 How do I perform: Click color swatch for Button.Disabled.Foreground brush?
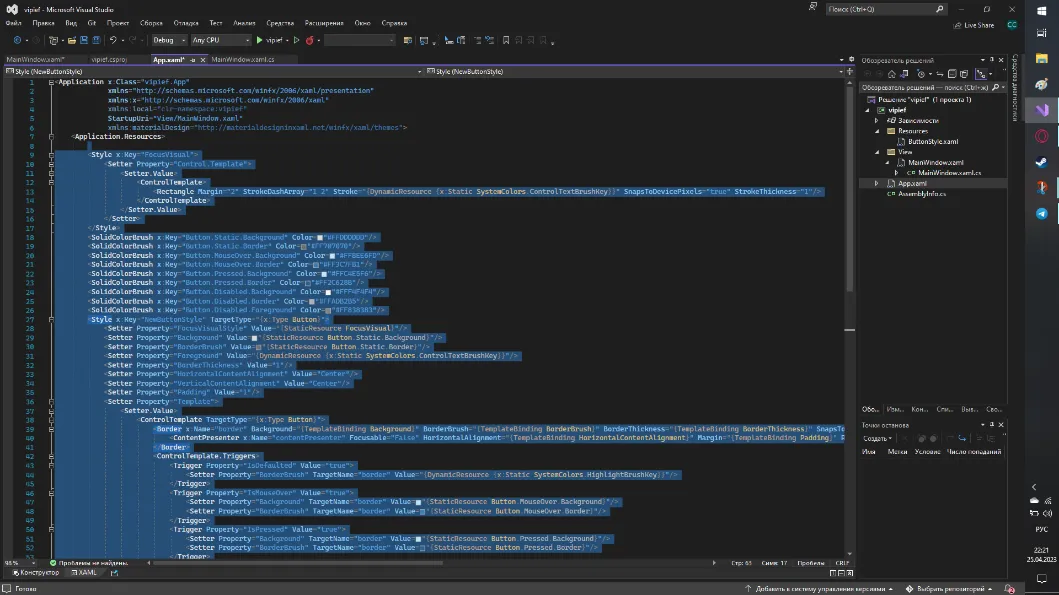[328, 311]
